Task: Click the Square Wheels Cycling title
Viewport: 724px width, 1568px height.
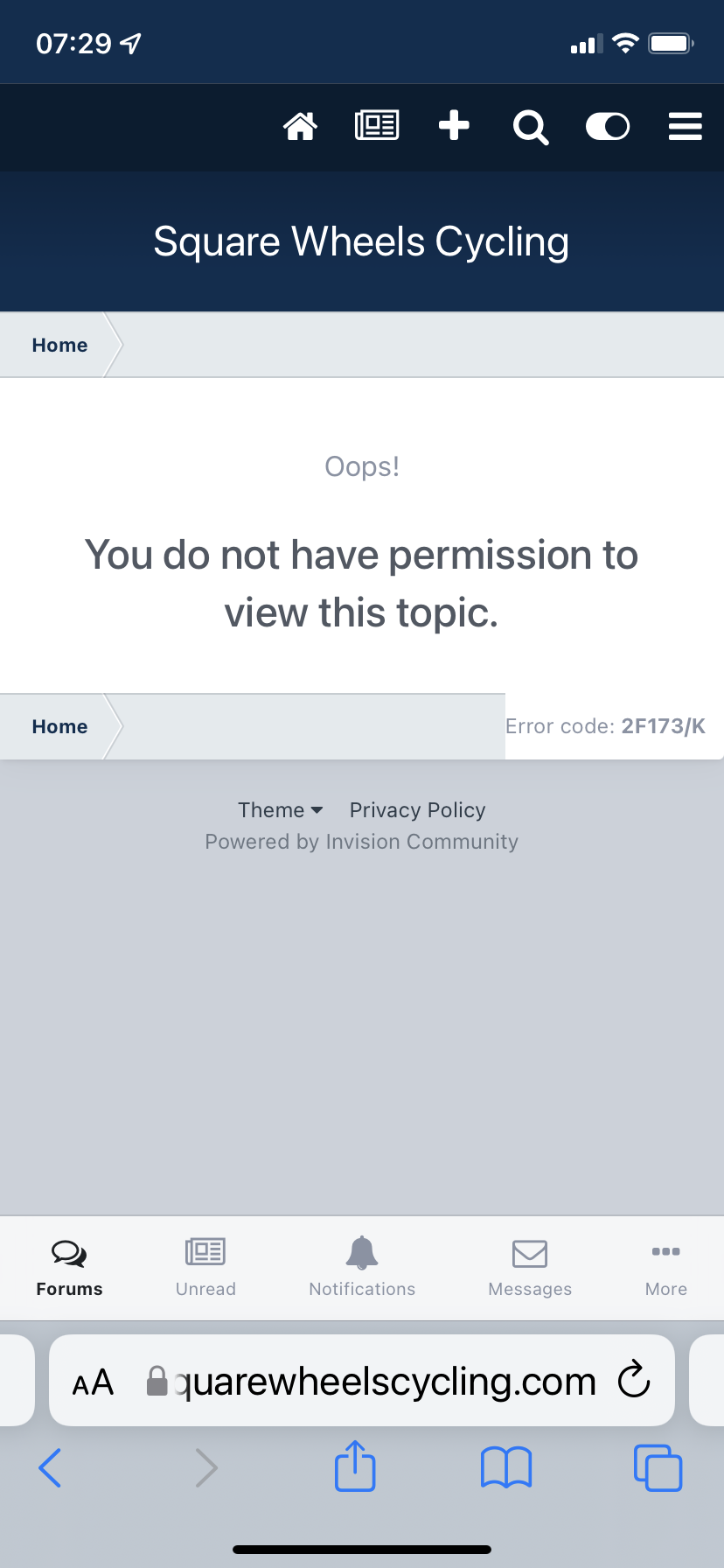Action: click(x=361, y=242)
